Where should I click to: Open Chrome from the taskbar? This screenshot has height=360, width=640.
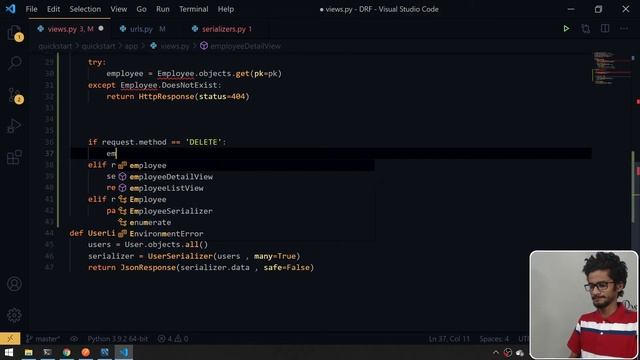click(67, 352)
